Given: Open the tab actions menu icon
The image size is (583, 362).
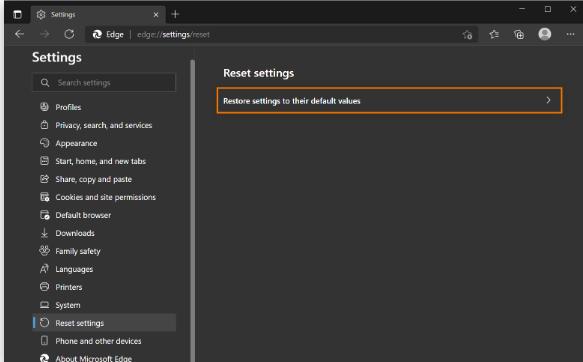Looking at the screenshot, I should [x=17, y=14].
